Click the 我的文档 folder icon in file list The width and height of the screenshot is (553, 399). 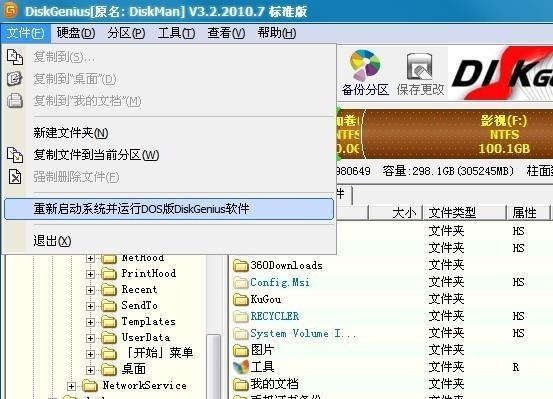click(x=241, y=384)
